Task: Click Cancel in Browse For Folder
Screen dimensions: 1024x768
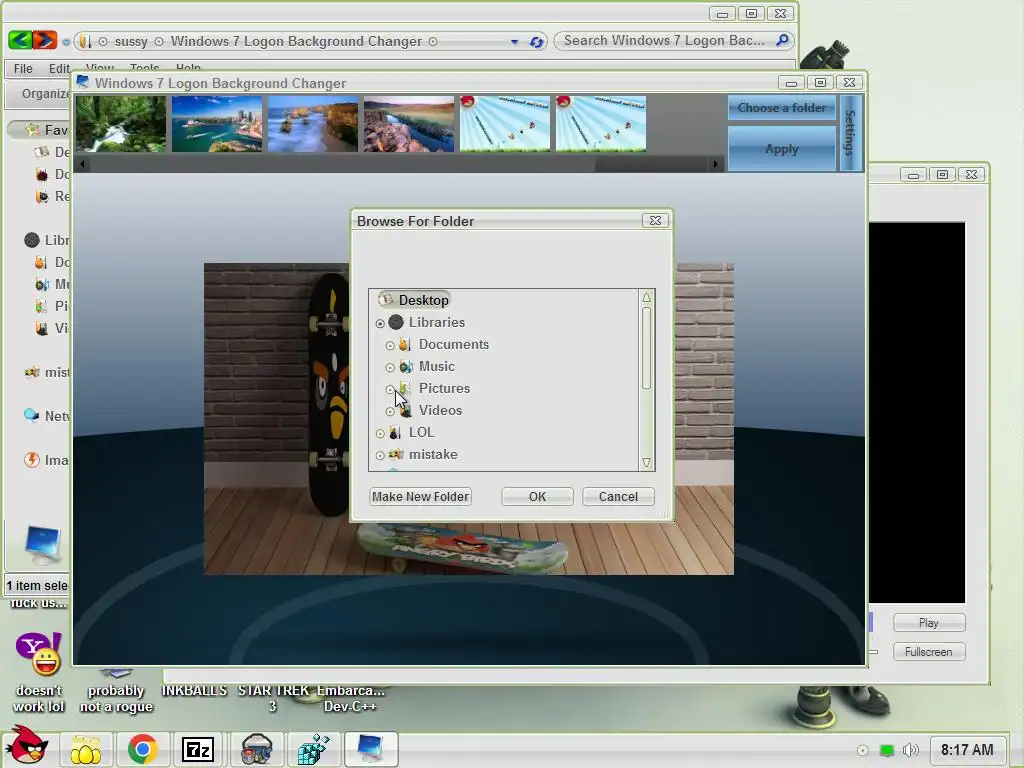Action: click(618, 496)
